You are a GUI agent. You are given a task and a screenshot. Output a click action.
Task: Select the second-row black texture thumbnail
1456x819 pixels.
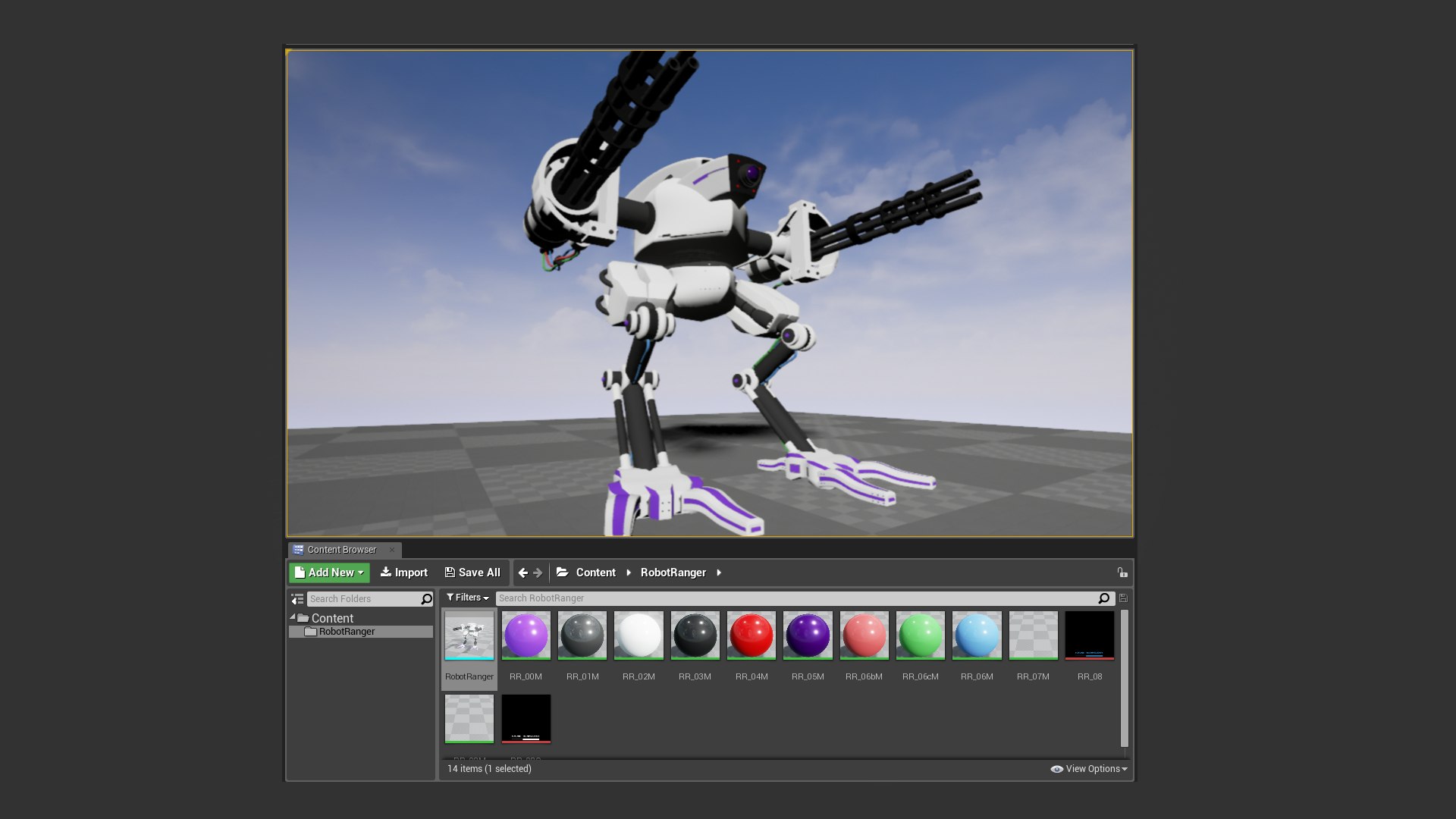pyautogui.click(x=526, y=719)
